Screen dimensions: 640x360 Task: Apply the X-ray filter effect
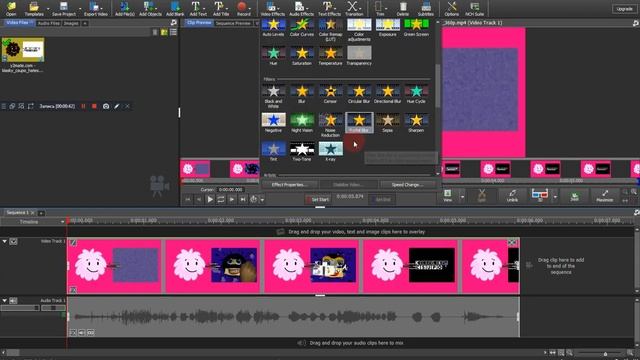[330, 151]
